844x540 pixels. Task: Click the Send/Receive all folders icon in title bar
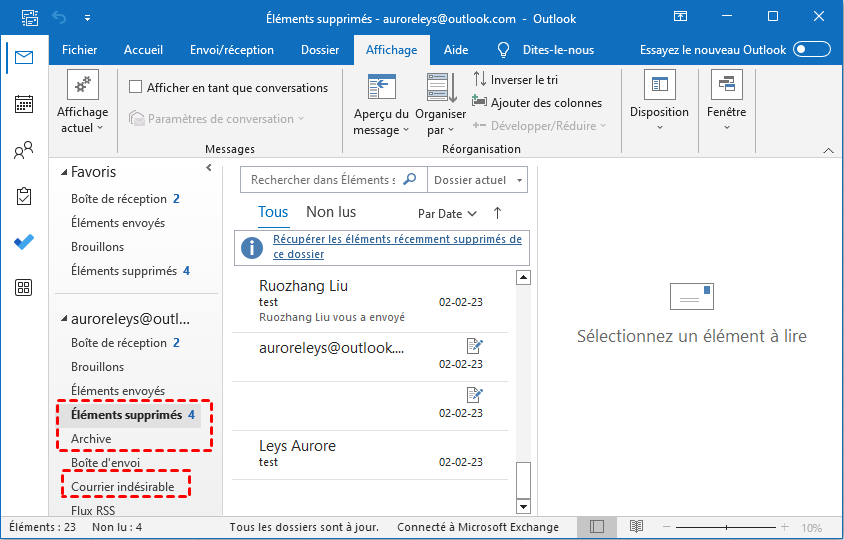point(30,18)
